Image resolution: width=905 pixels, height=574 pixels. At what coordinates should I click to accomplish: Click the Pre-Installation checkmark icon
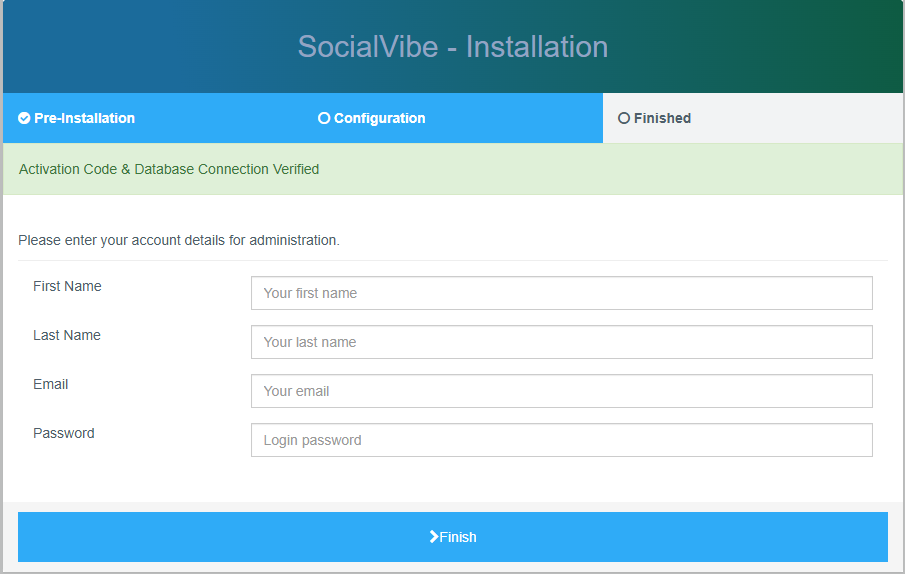coord(24,118)
